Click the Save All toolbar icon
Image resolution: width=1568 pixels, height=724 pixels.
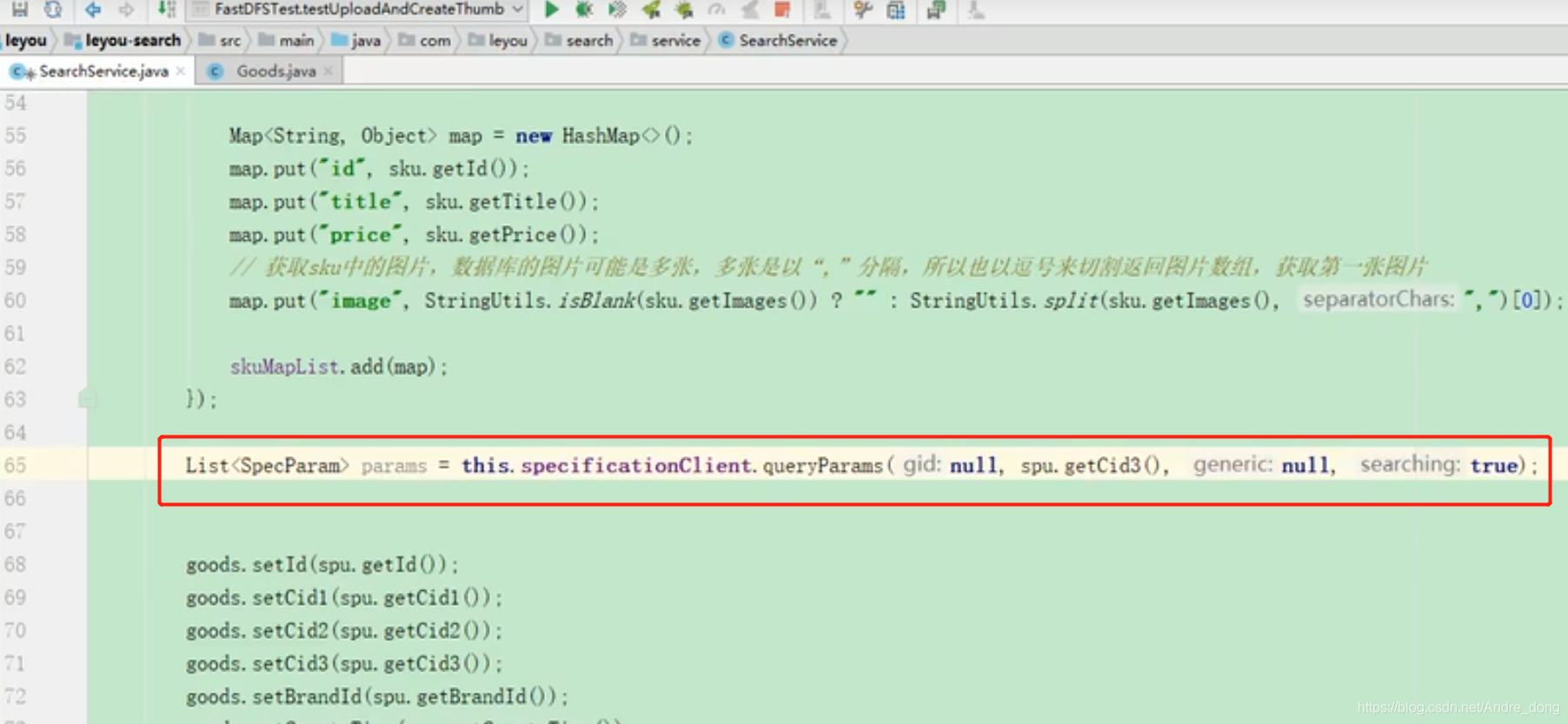point(19,10)
